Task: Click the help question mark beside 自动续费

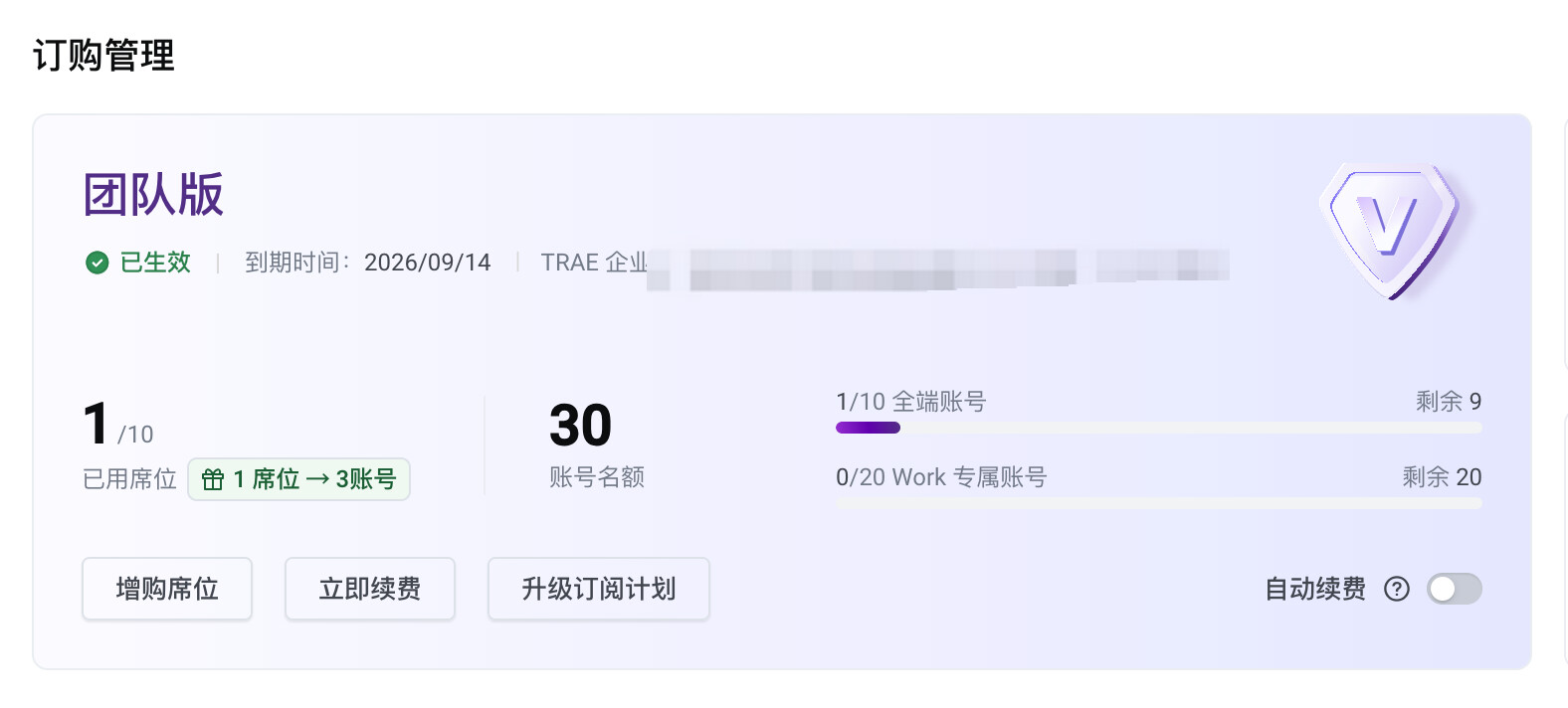Action: [1397, 589]
